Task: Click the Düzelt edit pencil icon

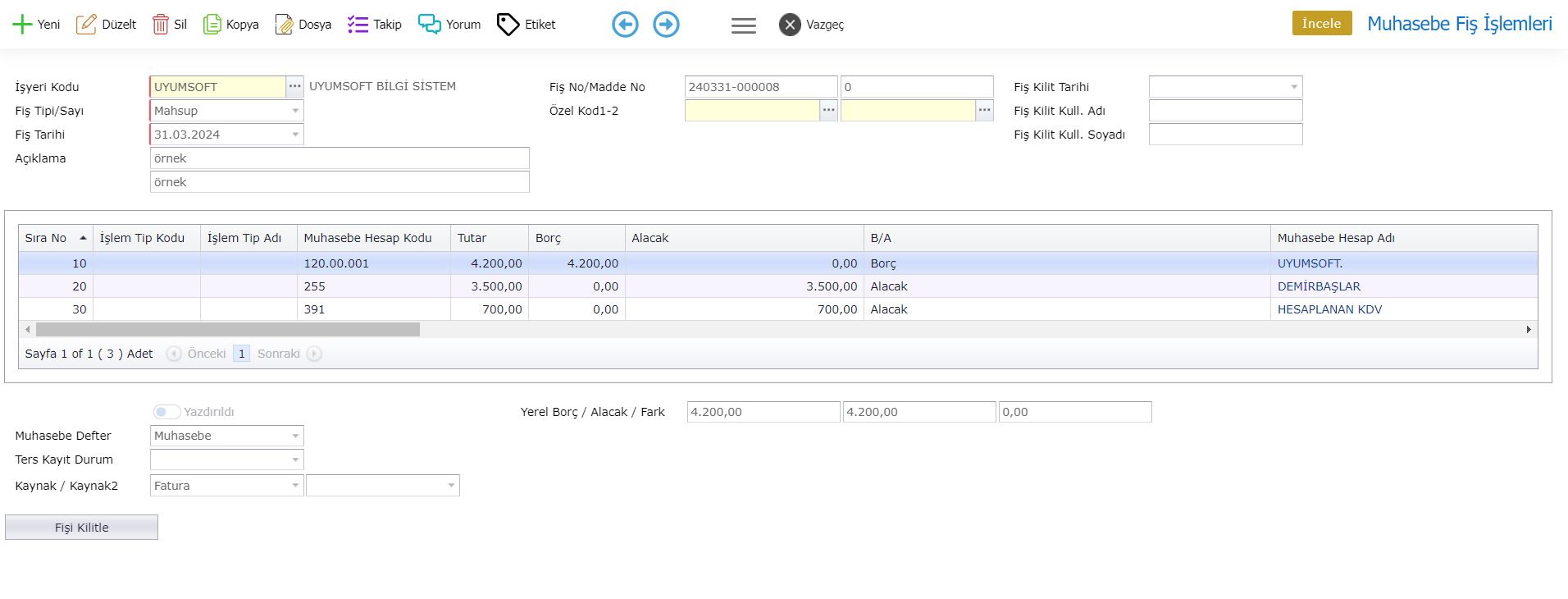Action: (x=86, y=25)
